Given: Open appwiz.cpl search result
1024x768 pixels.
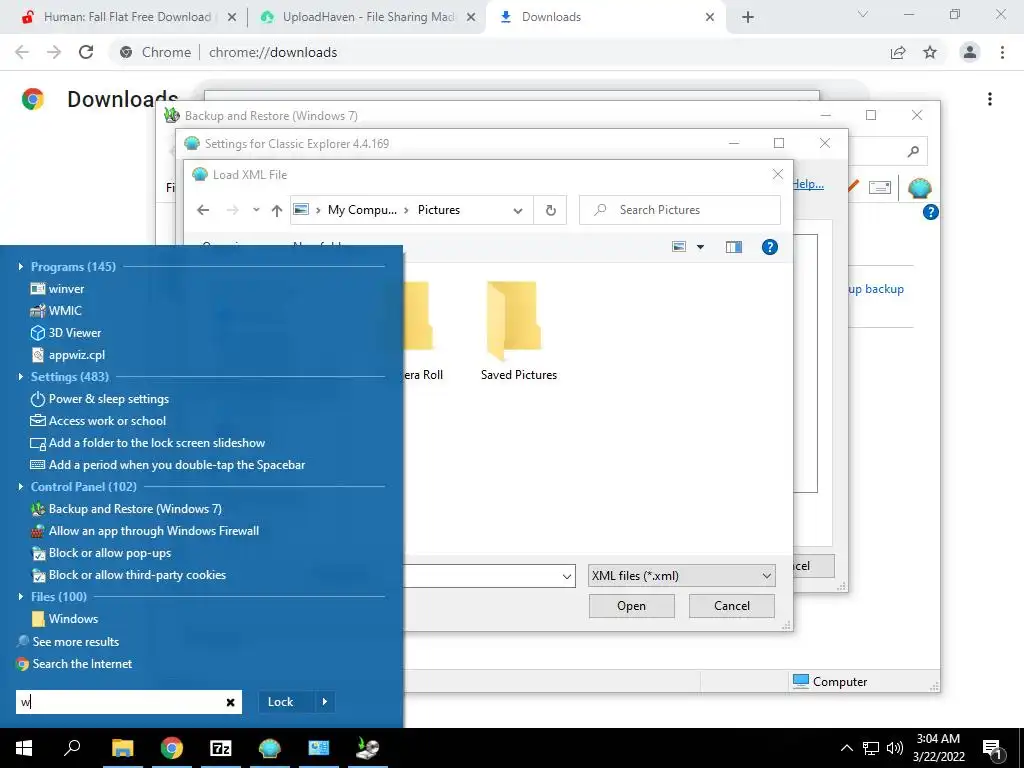Looking at the screenshot, I should click(x=68, y=355).
